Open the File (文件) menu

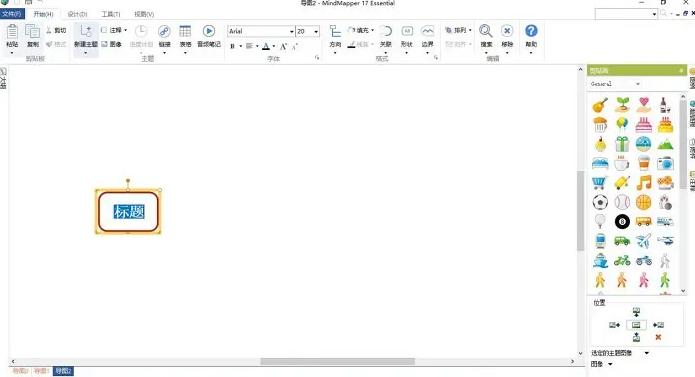tap(12, 14)
